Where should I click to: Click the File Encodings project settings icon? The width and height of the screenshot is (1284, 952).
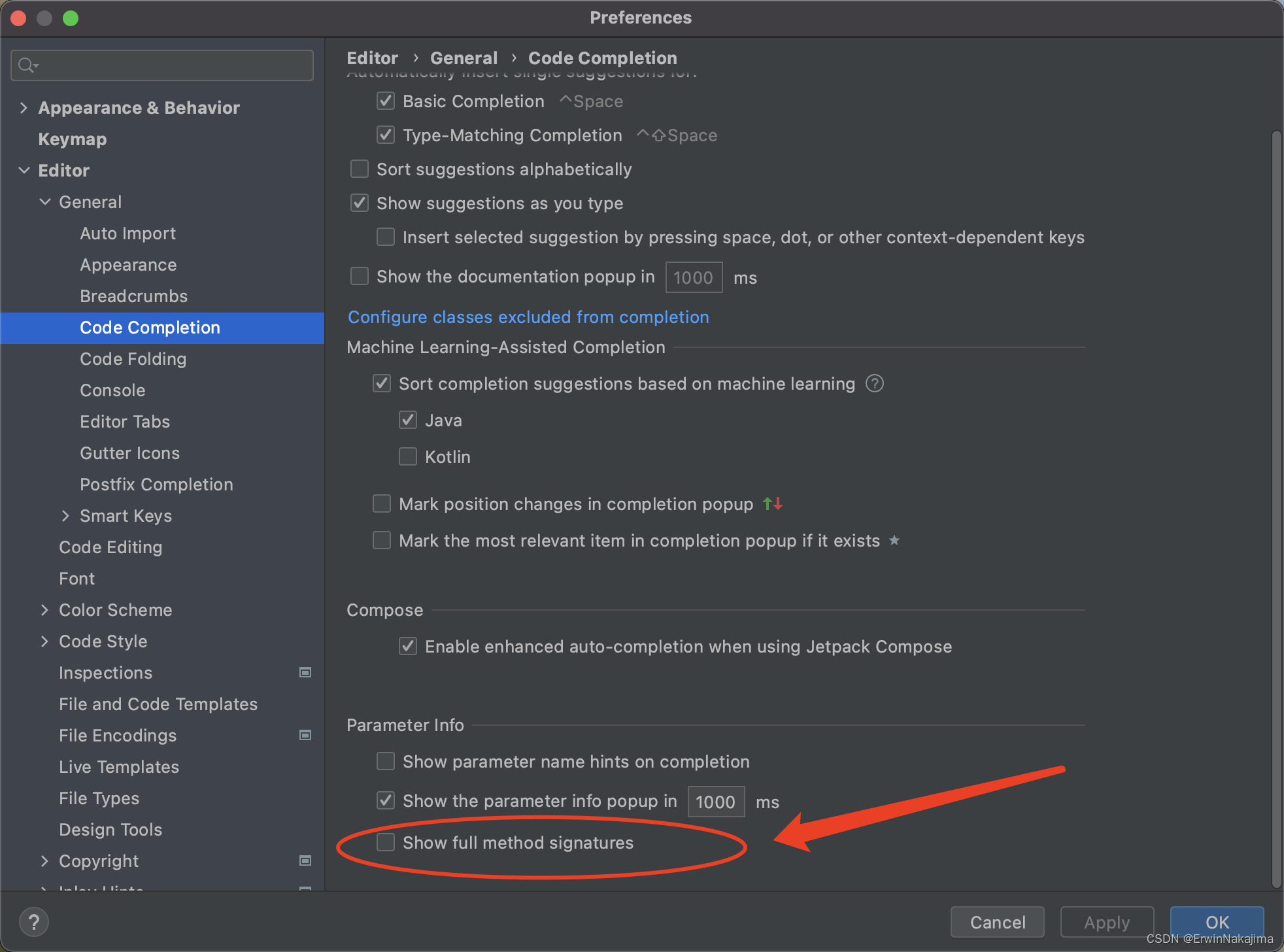[x=305, y=735]
